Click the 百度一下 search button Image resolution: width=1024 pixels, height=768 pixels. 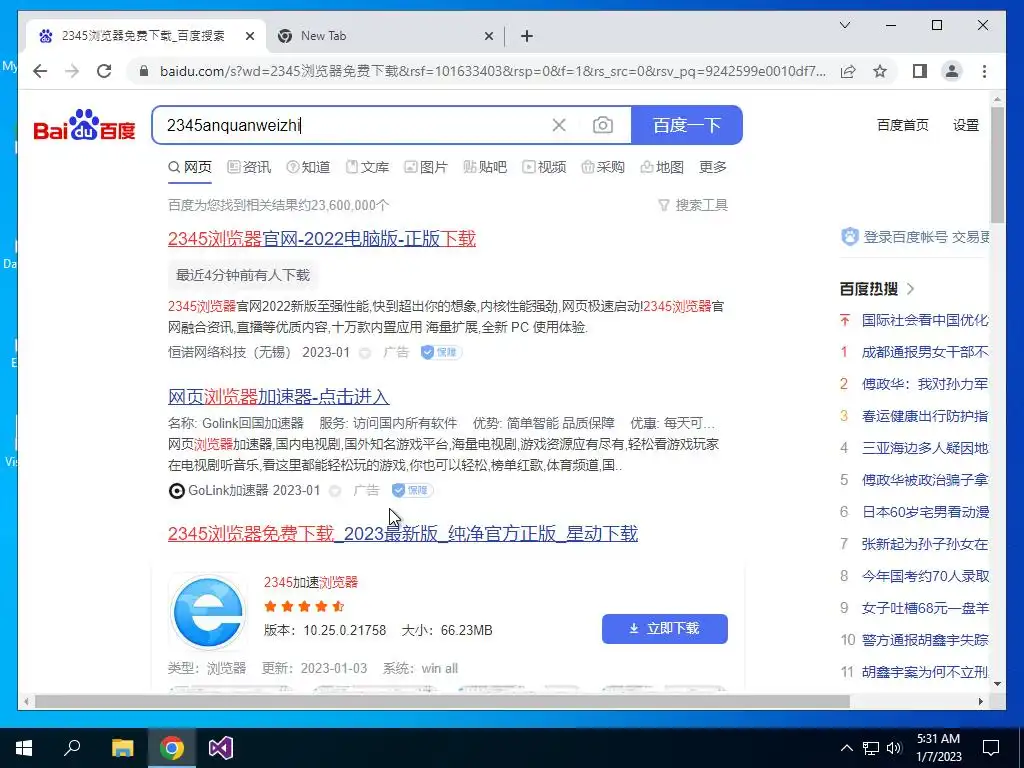[x=686, y=125]
